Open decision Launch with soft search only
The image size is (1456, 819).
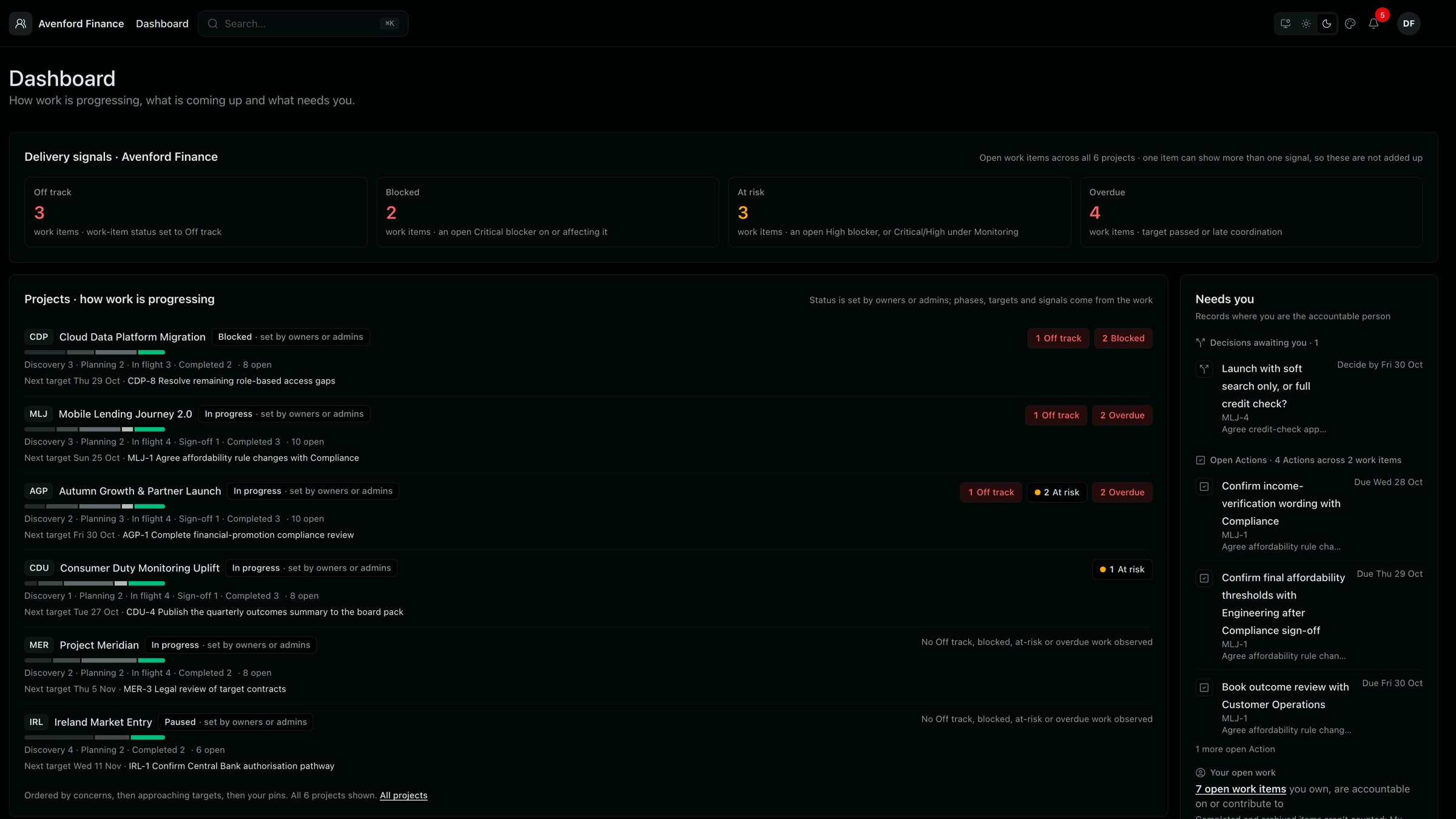[1266, 386]
